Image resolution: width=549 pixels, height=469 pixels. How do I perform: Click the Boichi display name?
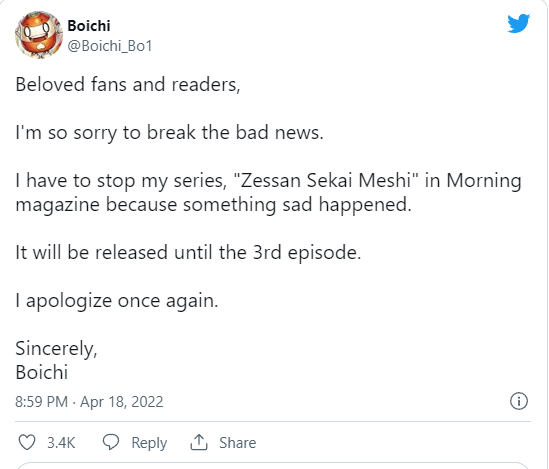(x=89, y=26)
